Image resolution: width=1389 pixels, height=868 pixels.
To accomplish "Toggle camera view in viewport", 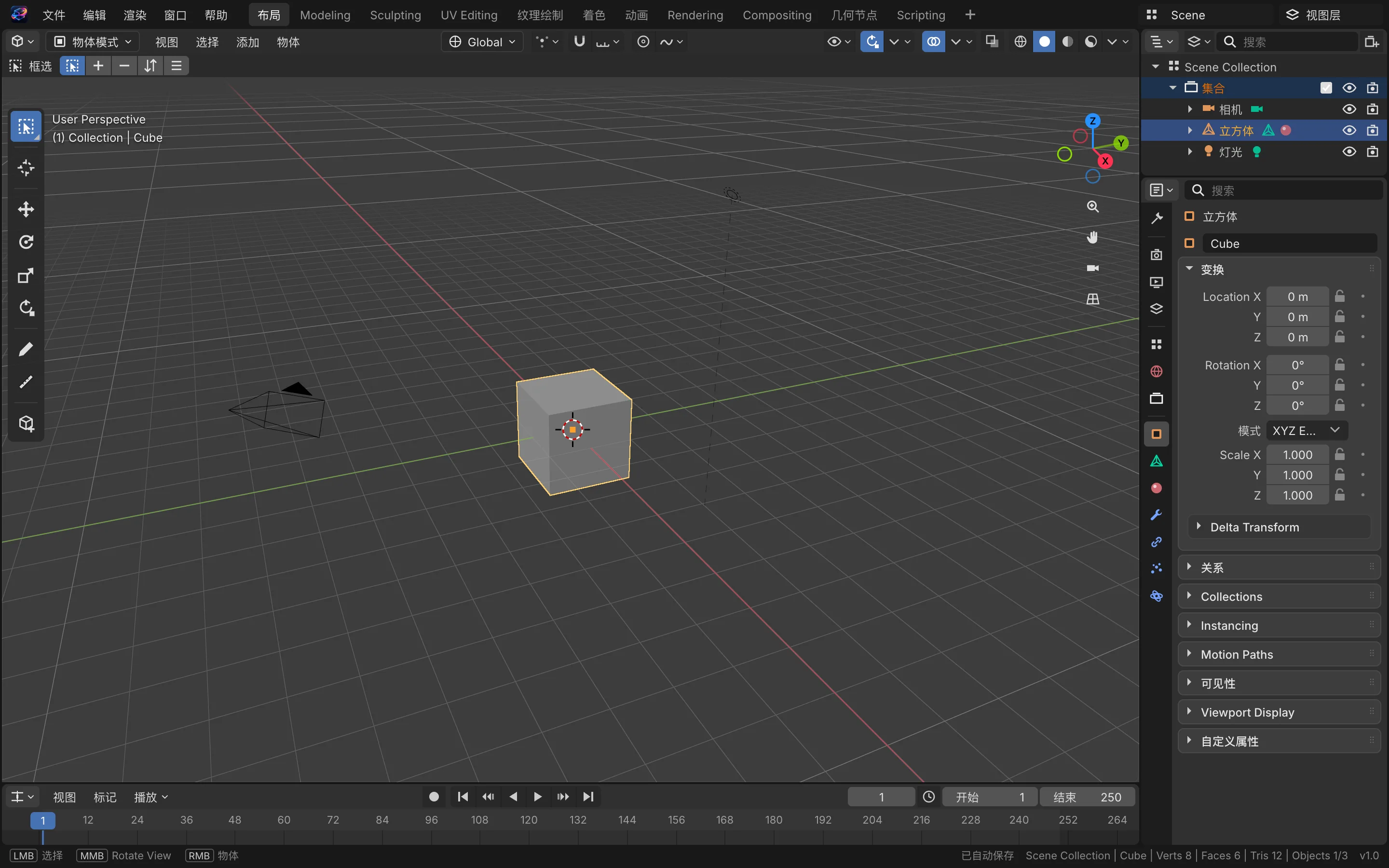I will click(1092, 268).
